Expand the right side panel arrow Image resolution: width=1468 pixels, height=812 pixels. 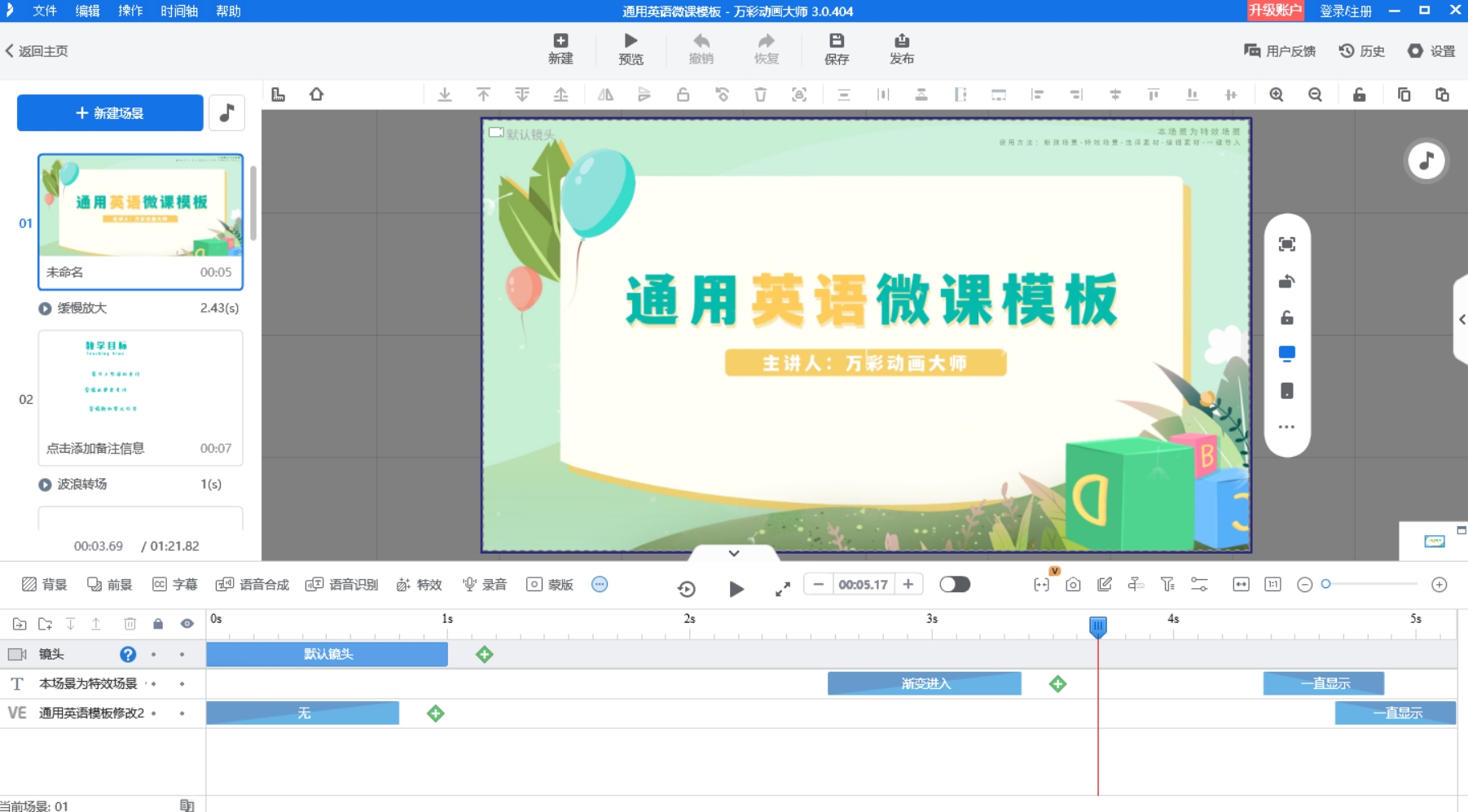point(1461,319)
